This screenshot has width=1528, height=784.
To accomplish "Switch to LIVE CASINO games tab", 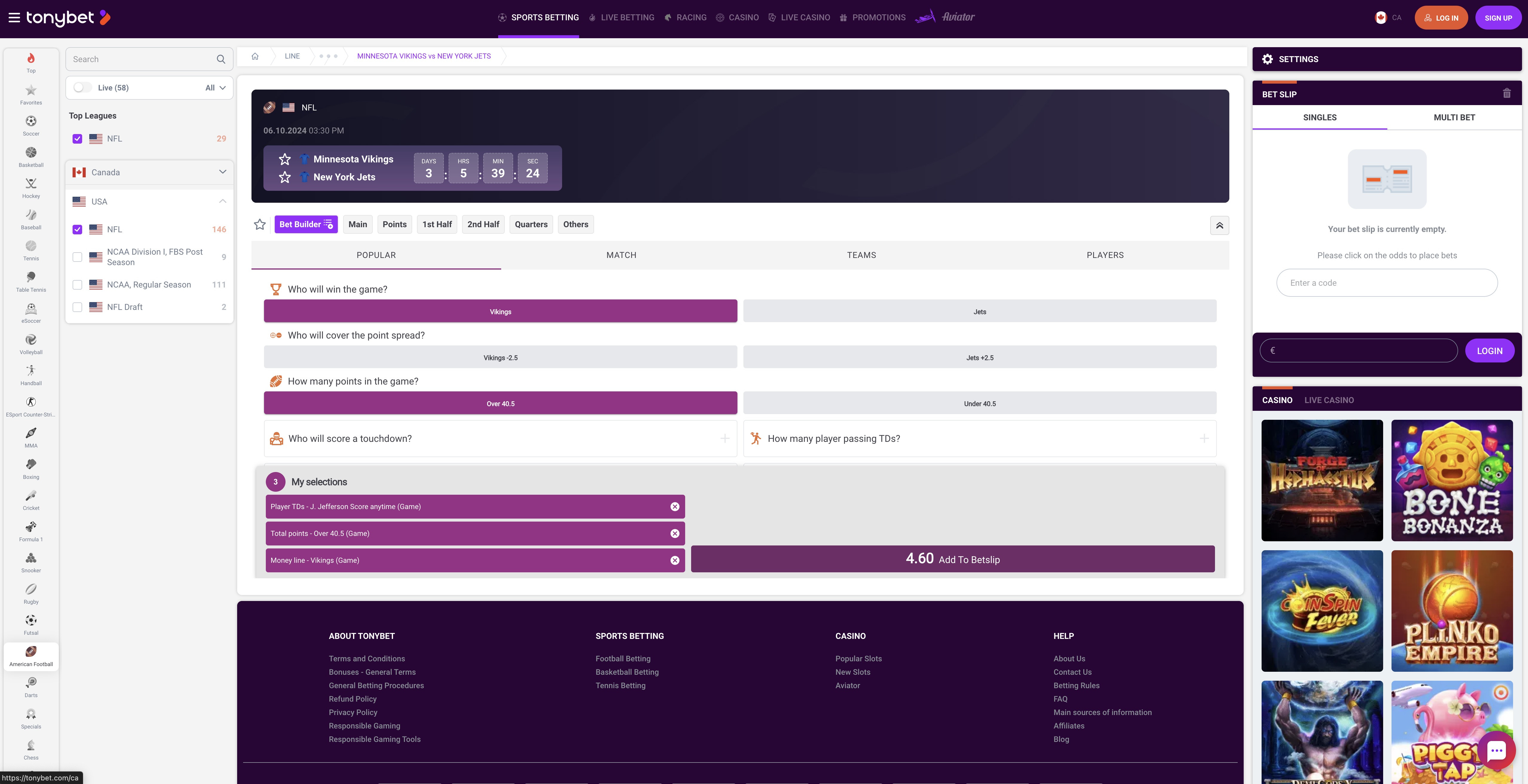I will [1329, 400].
